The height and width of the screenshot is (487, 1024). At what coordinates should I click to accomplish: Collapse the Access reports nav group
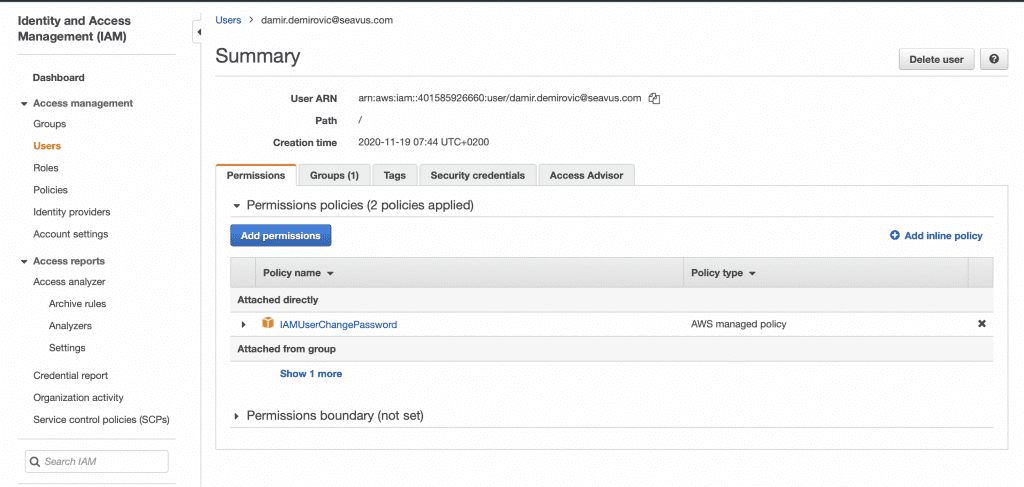(24, 261)
